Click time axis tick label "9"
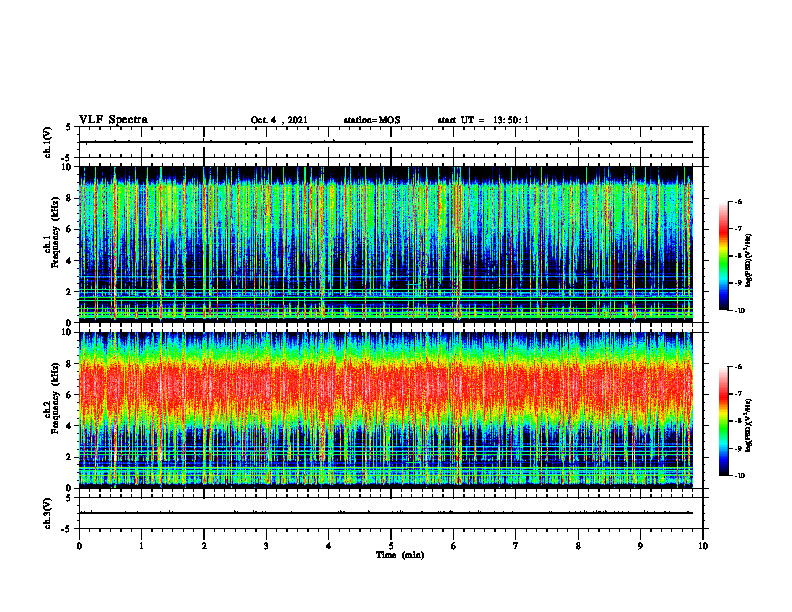792x612 pixels. click(640, 546)
